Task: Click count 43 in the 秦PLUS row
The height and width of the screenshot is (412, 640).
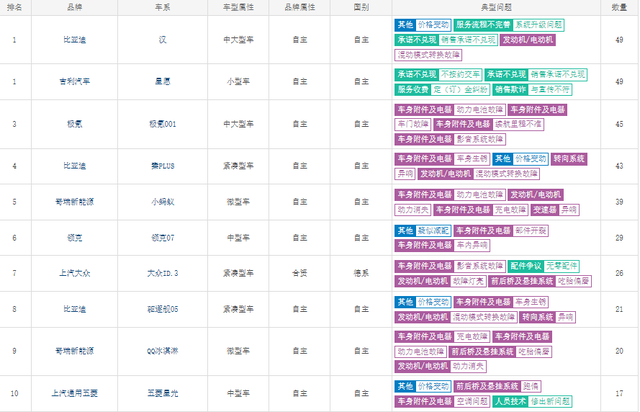Action: 619,166
